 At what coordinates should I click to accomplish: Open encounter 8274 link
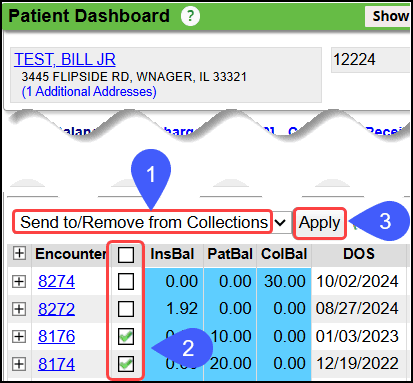56,281
